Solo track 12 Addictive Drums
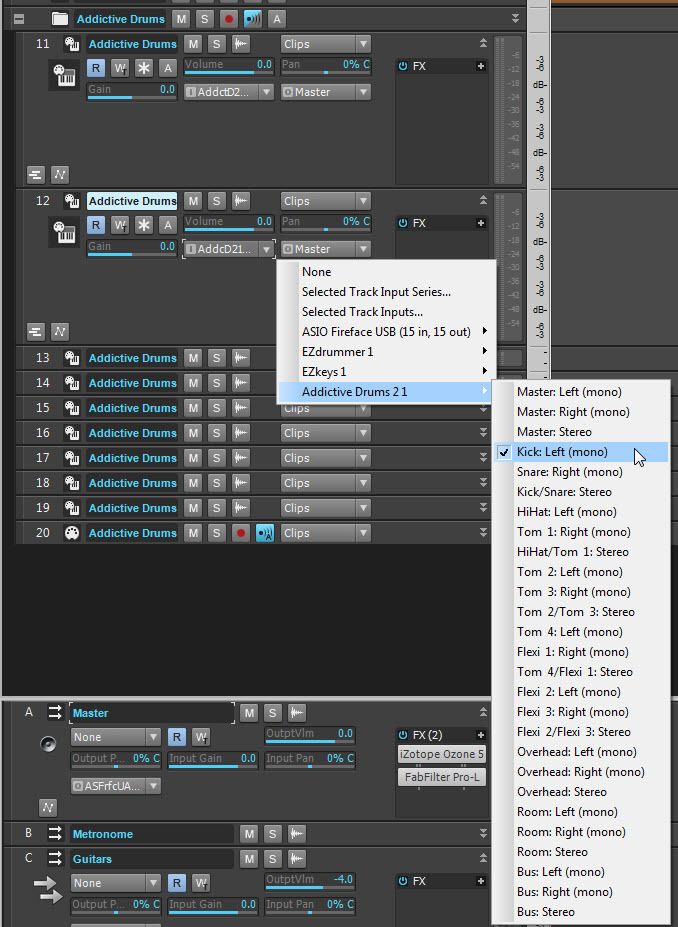The image size is (678, 927). [x=216, y=201]
